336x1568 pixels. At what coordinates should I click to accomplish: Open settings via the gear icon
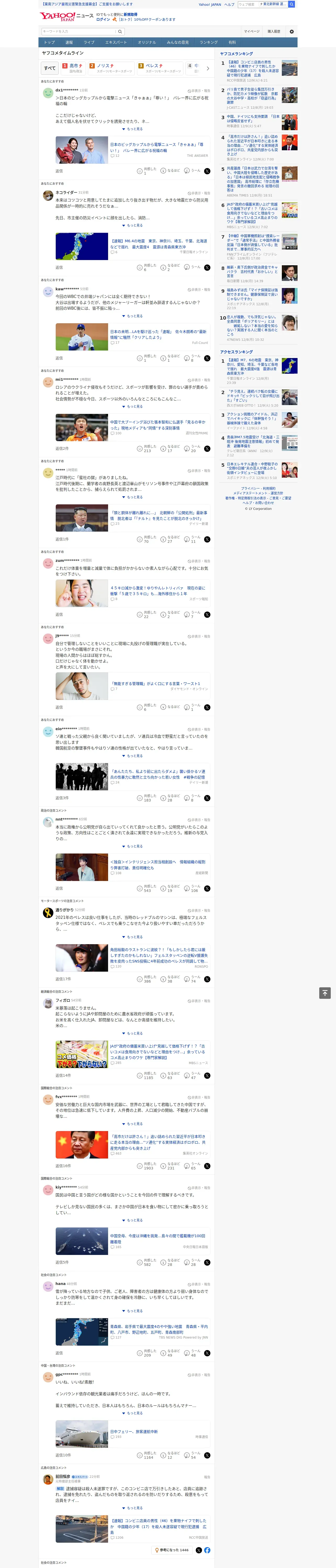click(x=292, y=32)
